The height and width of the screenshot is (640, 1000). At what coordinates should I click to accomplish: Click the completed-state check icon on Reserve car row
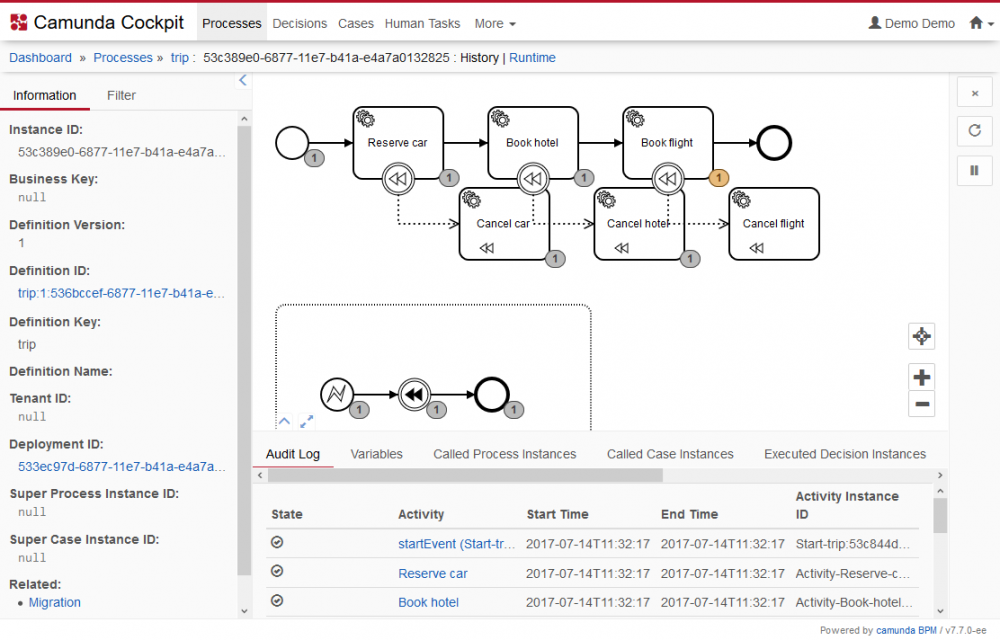[276, 573]
